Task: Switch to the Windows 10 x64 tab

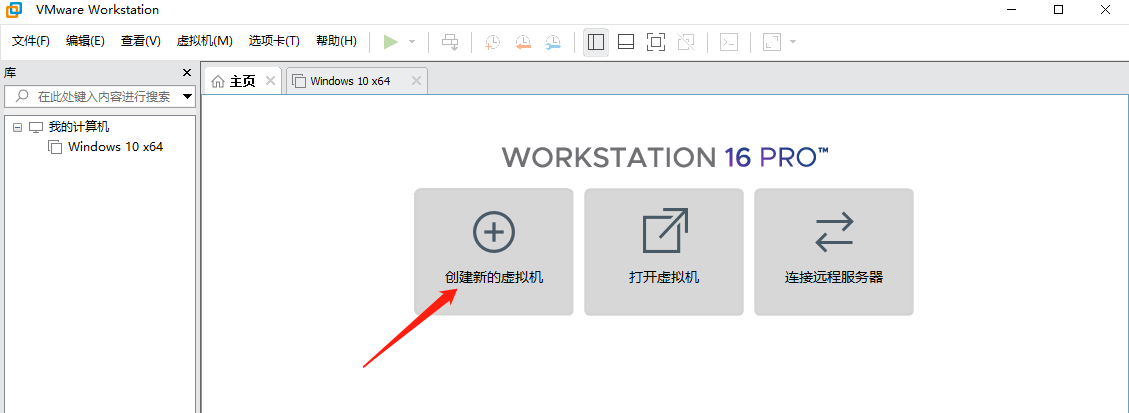Action: pos(357,81)
